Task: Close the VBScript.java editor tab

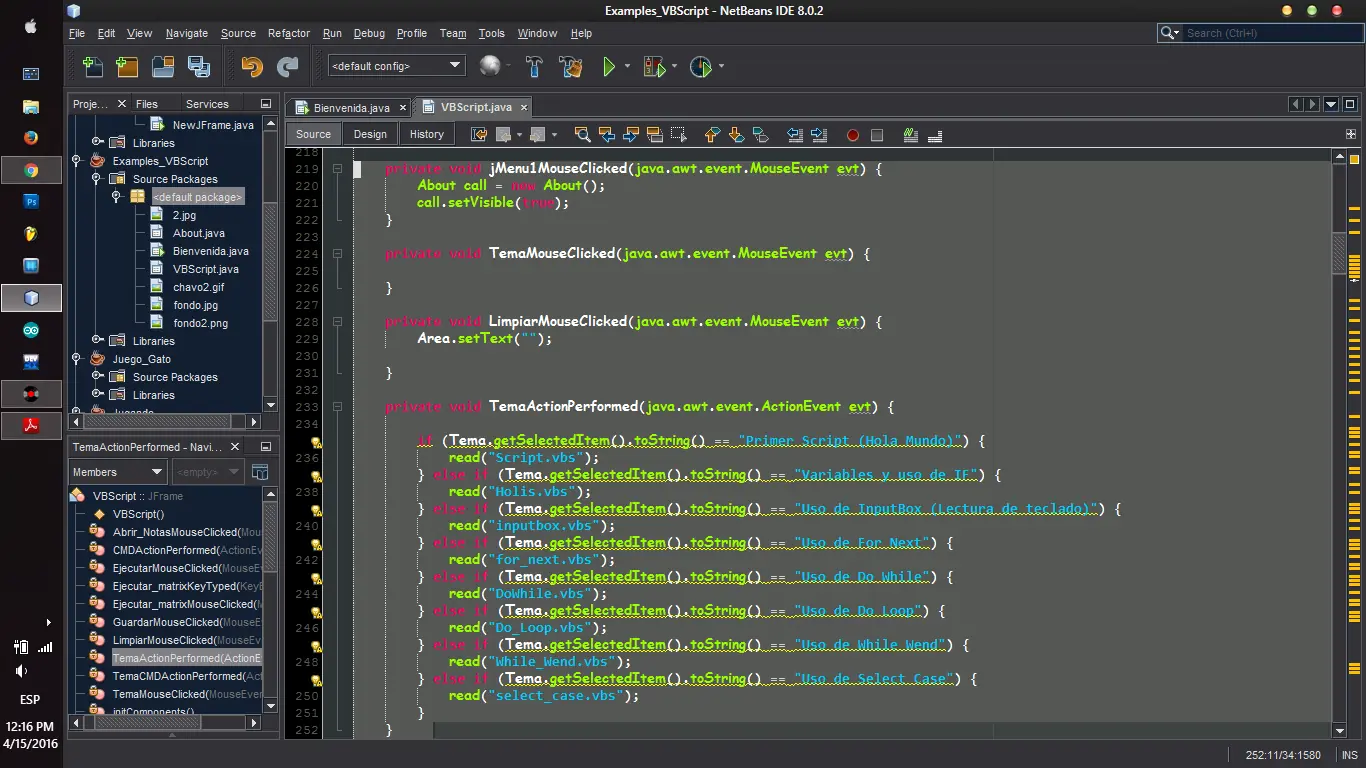Action: pyautogui.click(x=523, y=107)
